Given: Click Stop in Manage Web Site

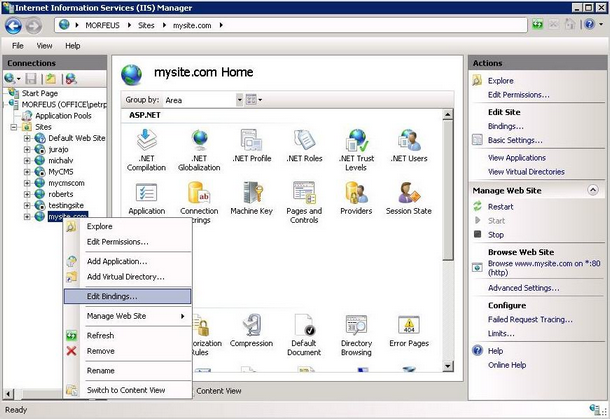Looking at the screenshot, I should 496,235.
